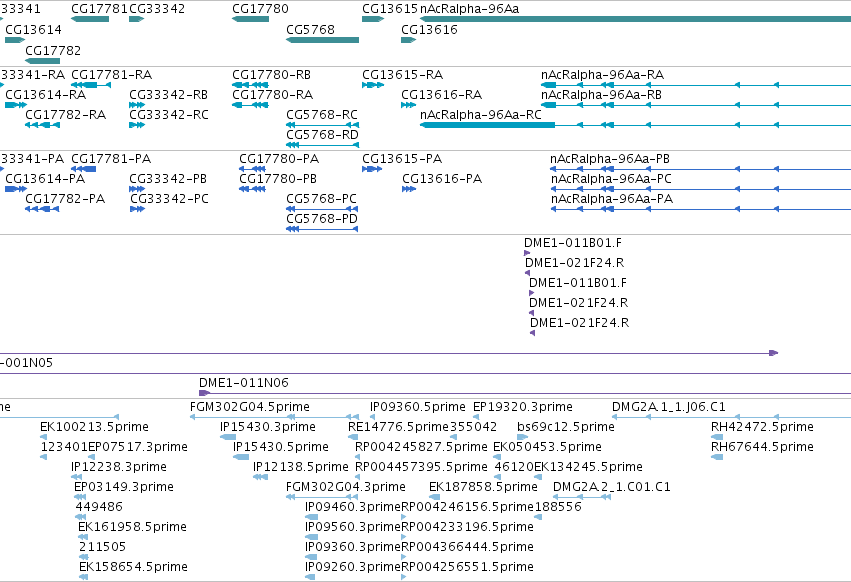The image size is (851, 582).
Task: Click EST EP19320.3prime
Action: [x=523, y=407]
